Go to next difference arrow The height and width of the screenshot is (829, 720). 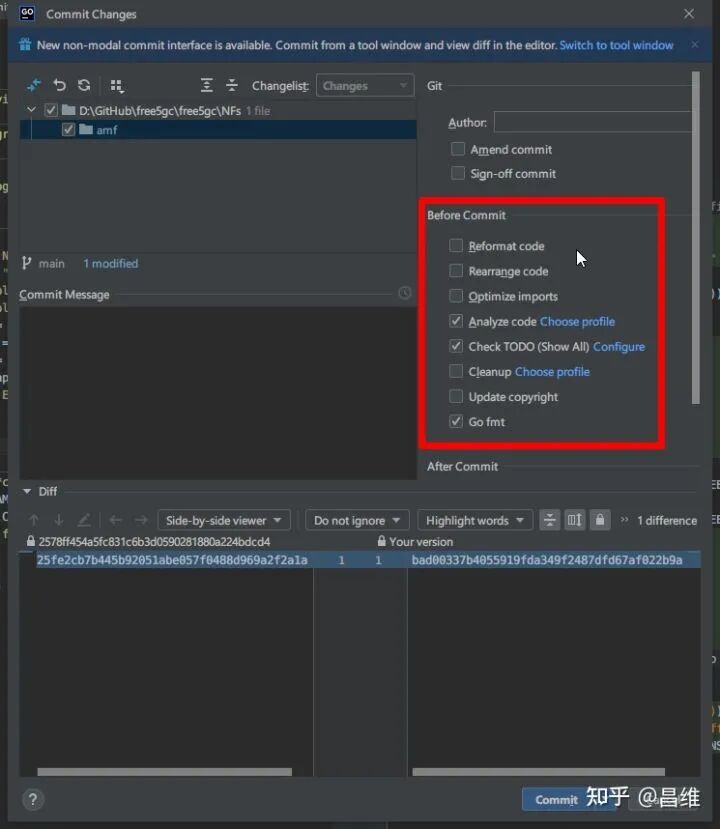(x=59, y=520)
